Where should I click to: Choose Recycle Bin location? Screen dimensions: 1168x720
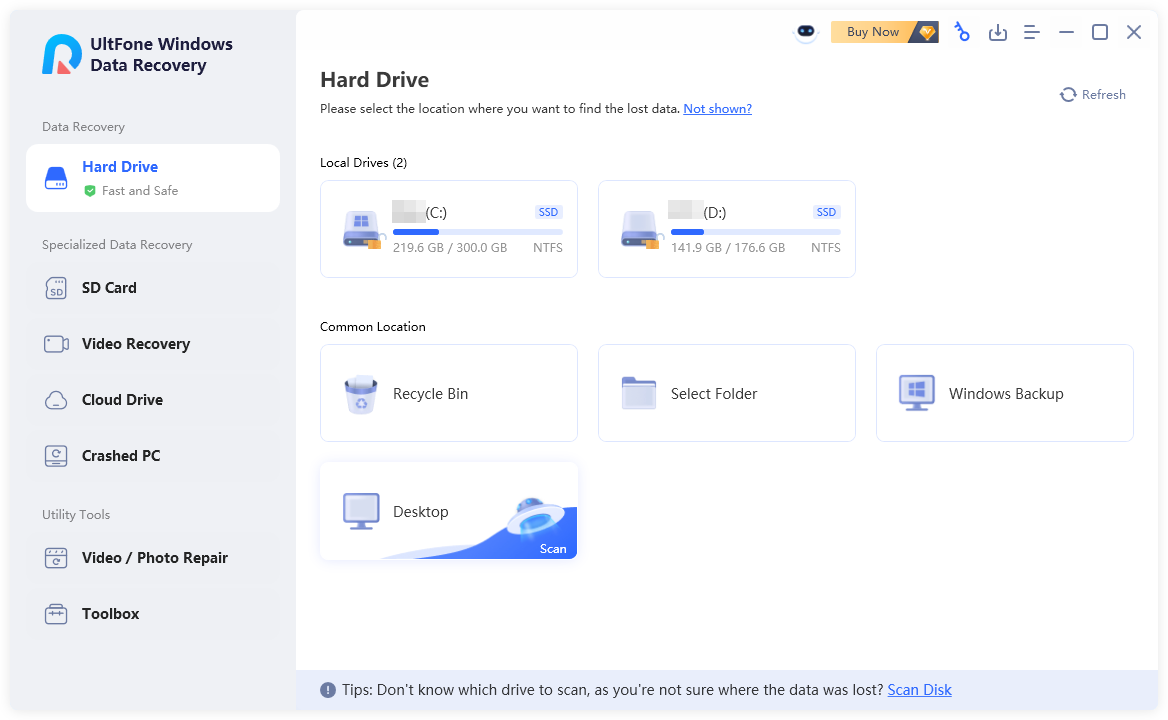(448, 393)
